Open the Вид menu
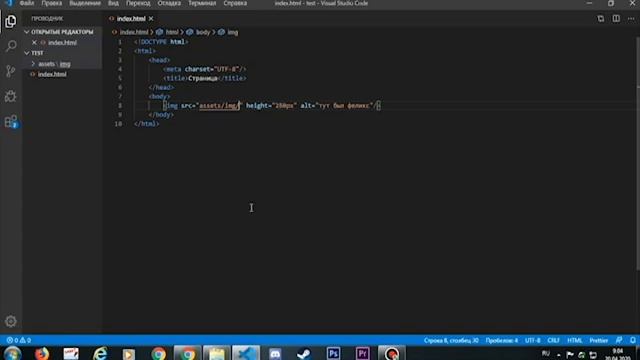 (113, 3)
